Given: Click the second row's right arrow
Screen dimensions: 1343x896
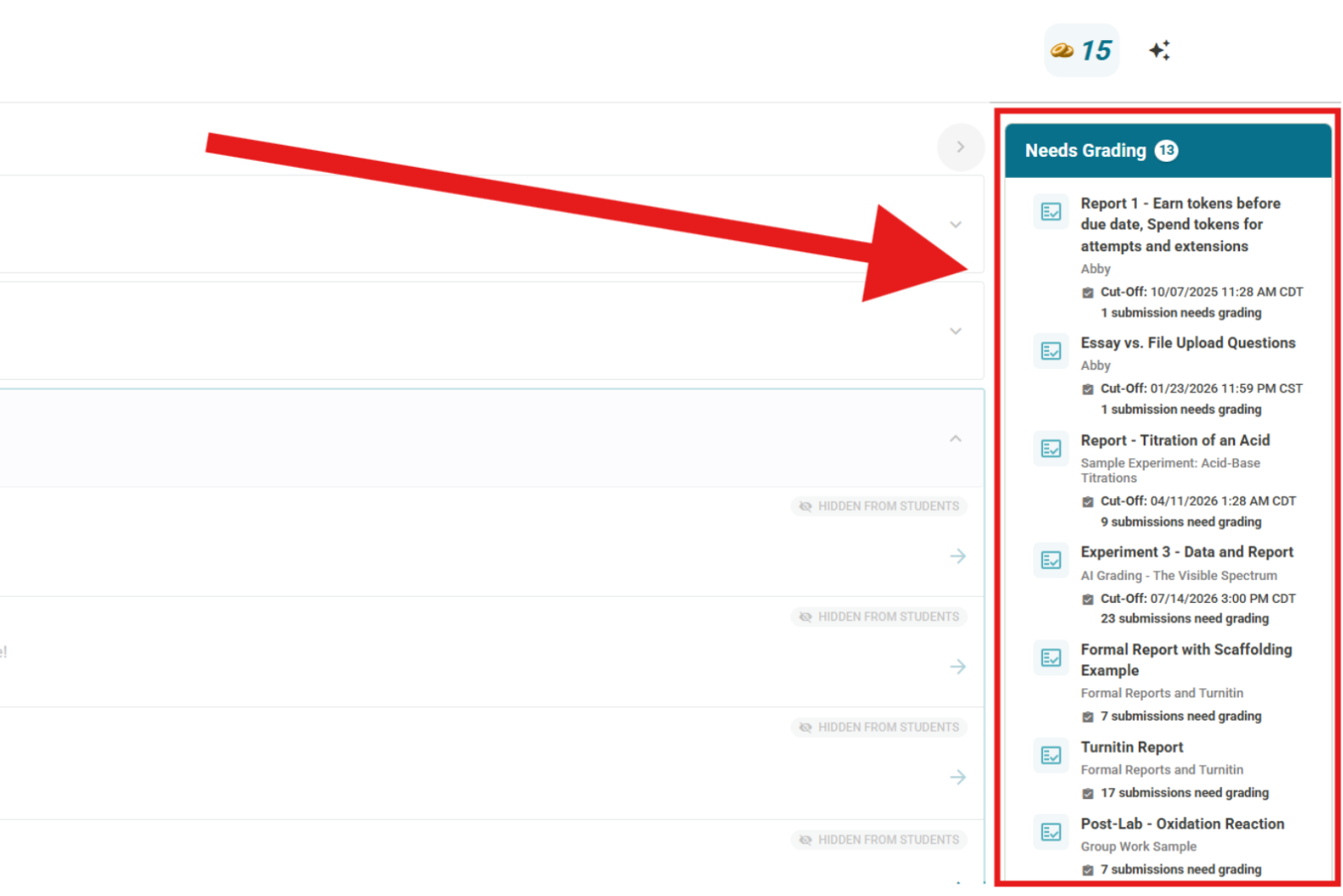Looking at the screenshot, I should (x=958, y=667).
